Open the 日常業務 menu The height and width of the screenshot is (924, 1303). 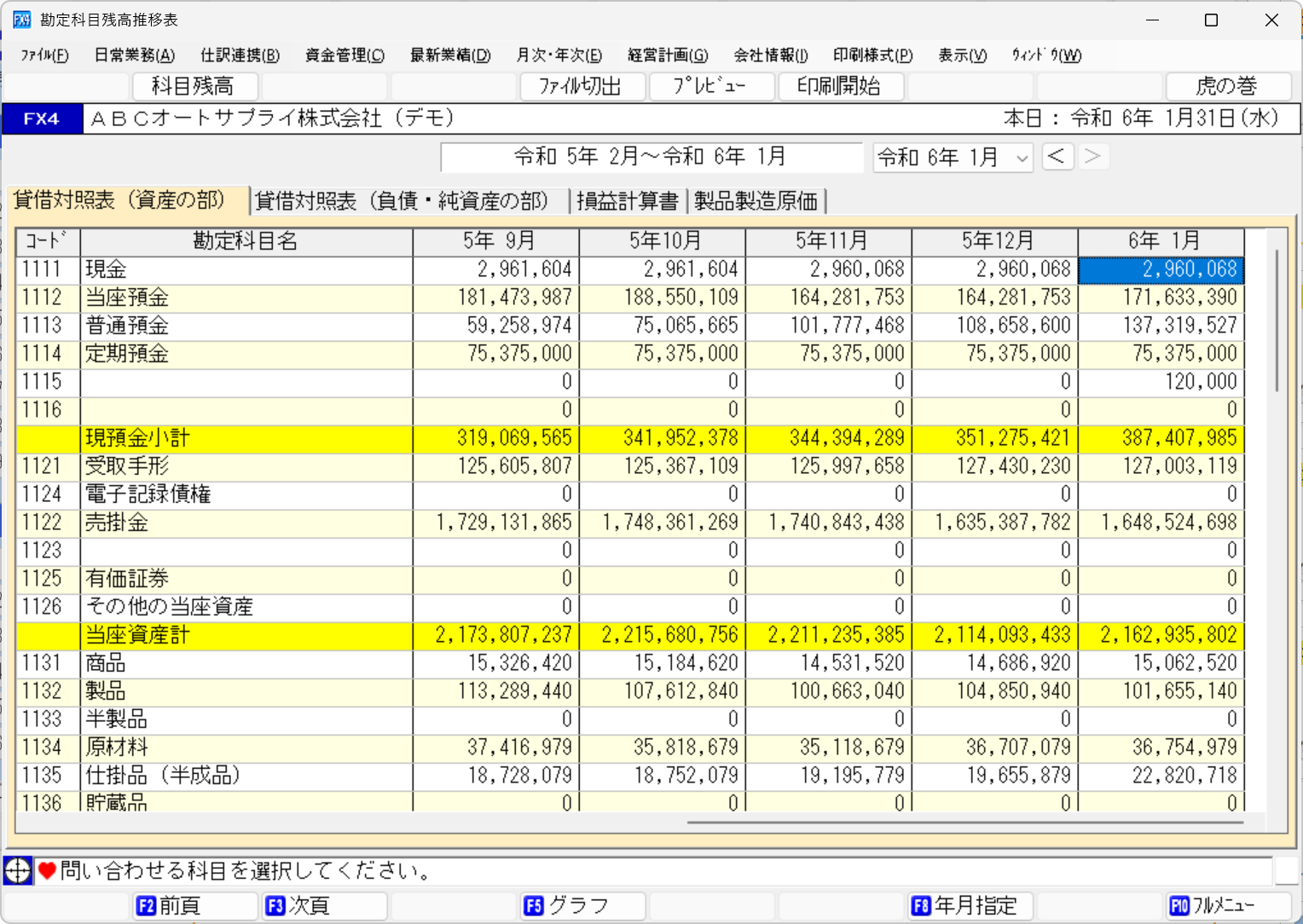click(134, 55)
